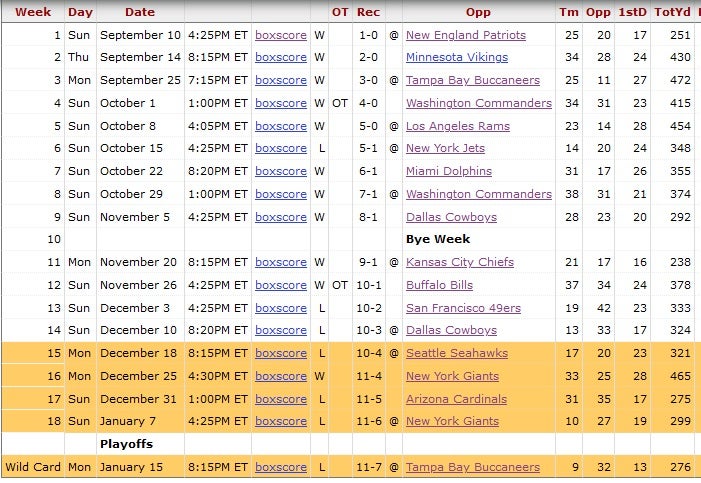The image size is (701, 483).
Task: Go to Los Angeles Rams page
Action: click(x=457, y=126)
